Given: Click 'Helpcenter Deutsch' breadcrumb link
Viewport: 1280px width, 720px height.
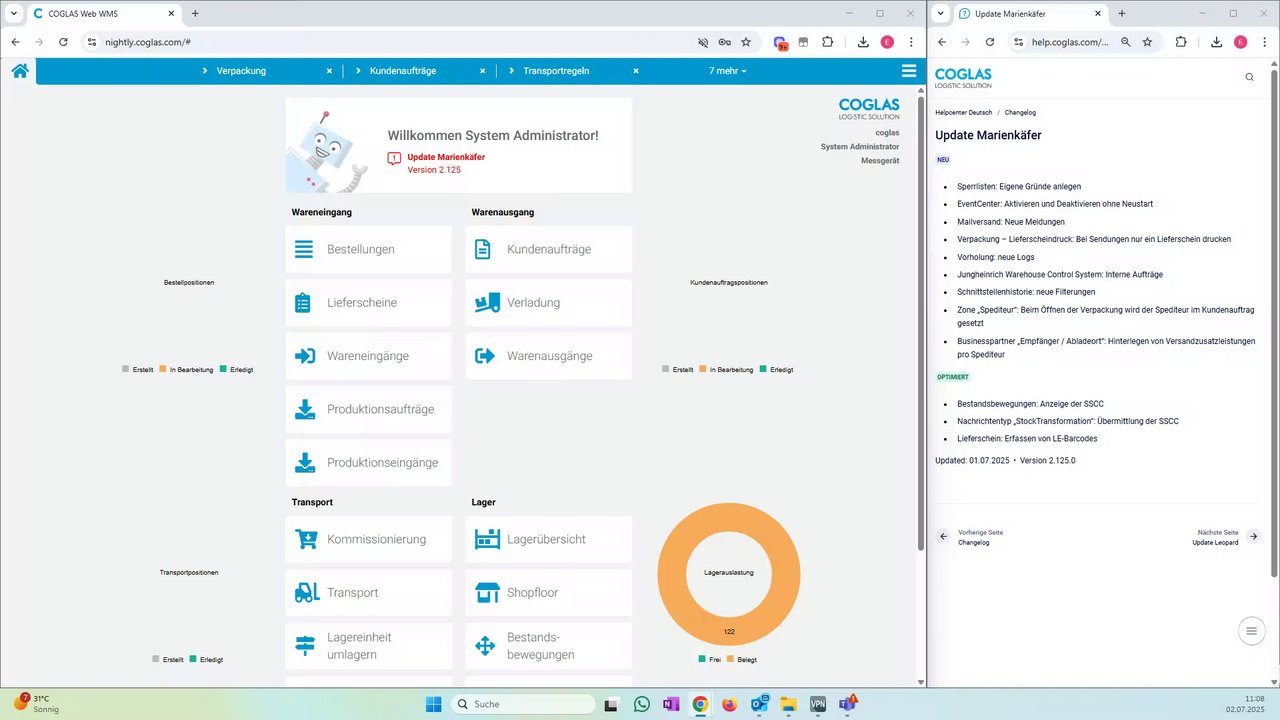Looking at the screenshot, I should pyautogui.click(x=964, y=113).
